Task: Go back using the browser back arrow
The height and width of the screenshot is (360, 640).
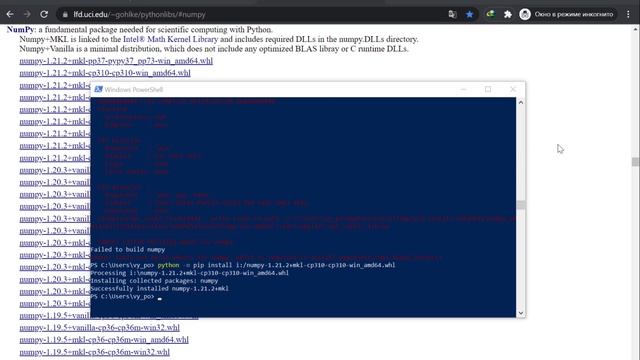Action: coord(10,14)
